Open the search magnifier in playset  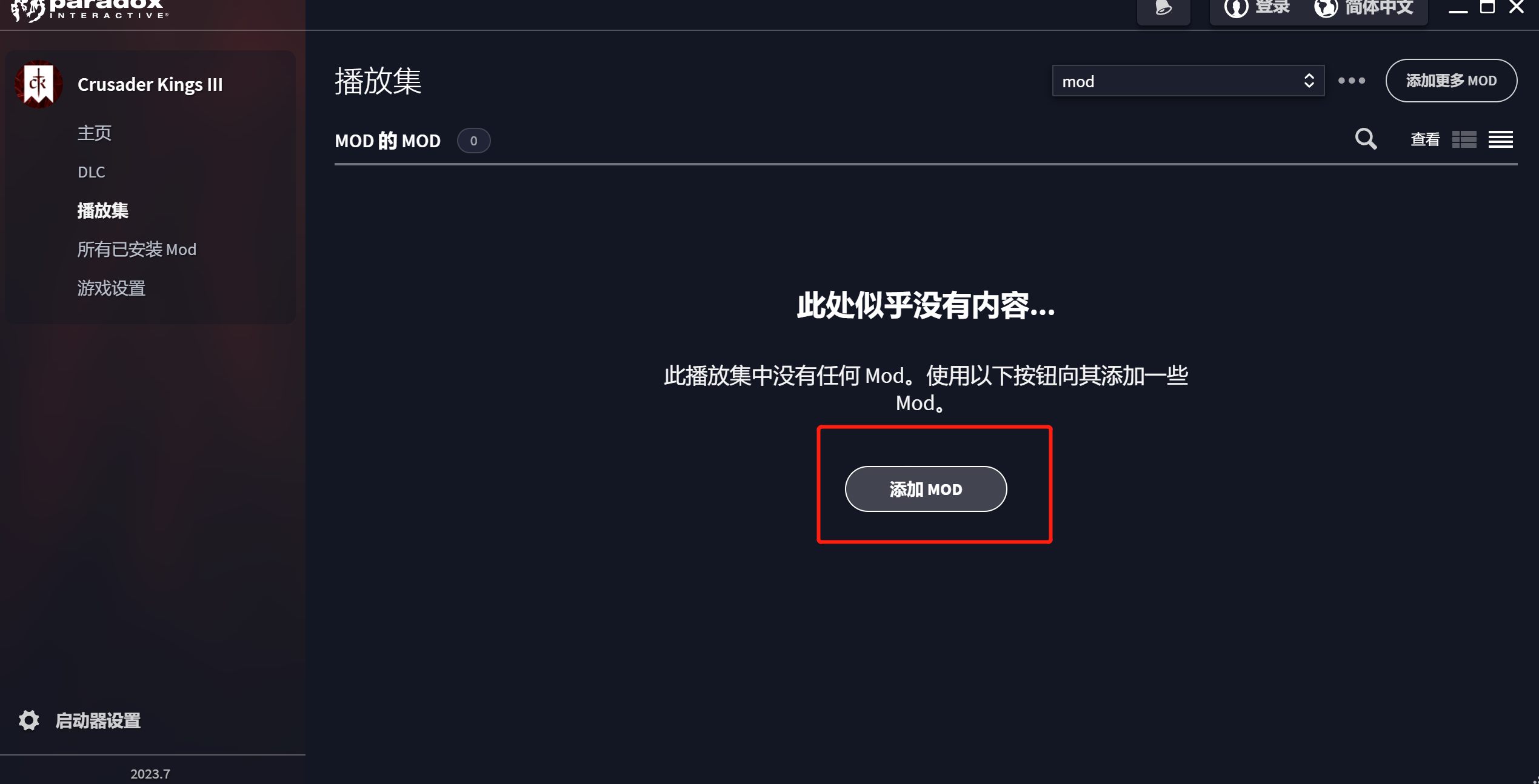tap(1366, 139)
